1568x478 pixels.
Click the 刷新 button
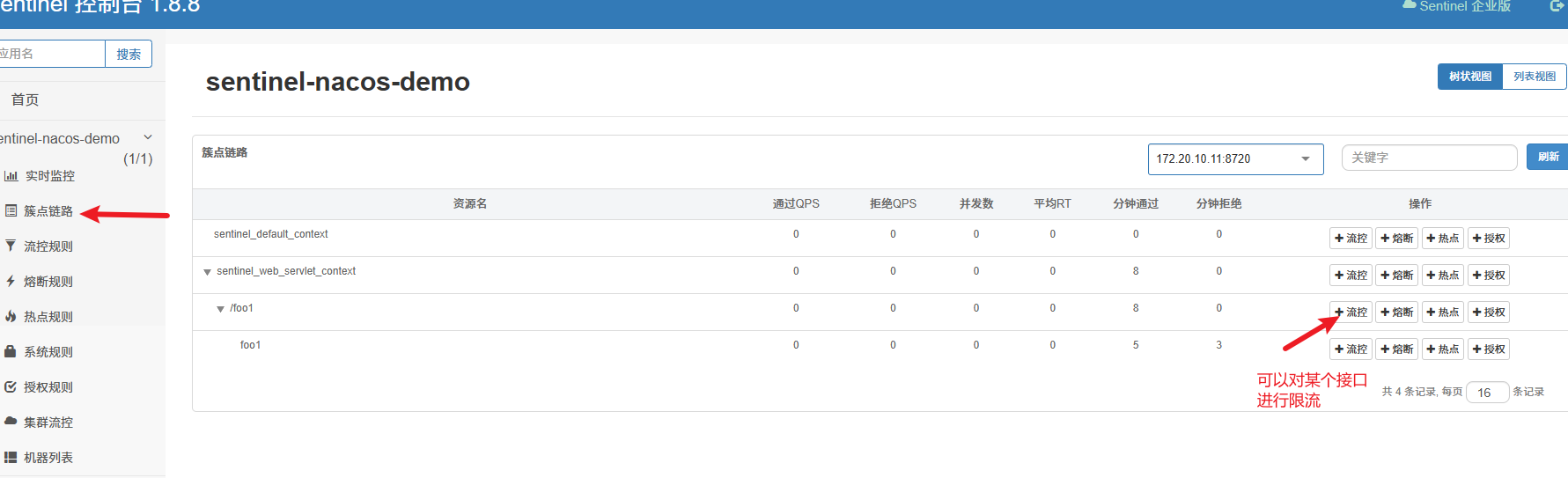point(1548,158)
